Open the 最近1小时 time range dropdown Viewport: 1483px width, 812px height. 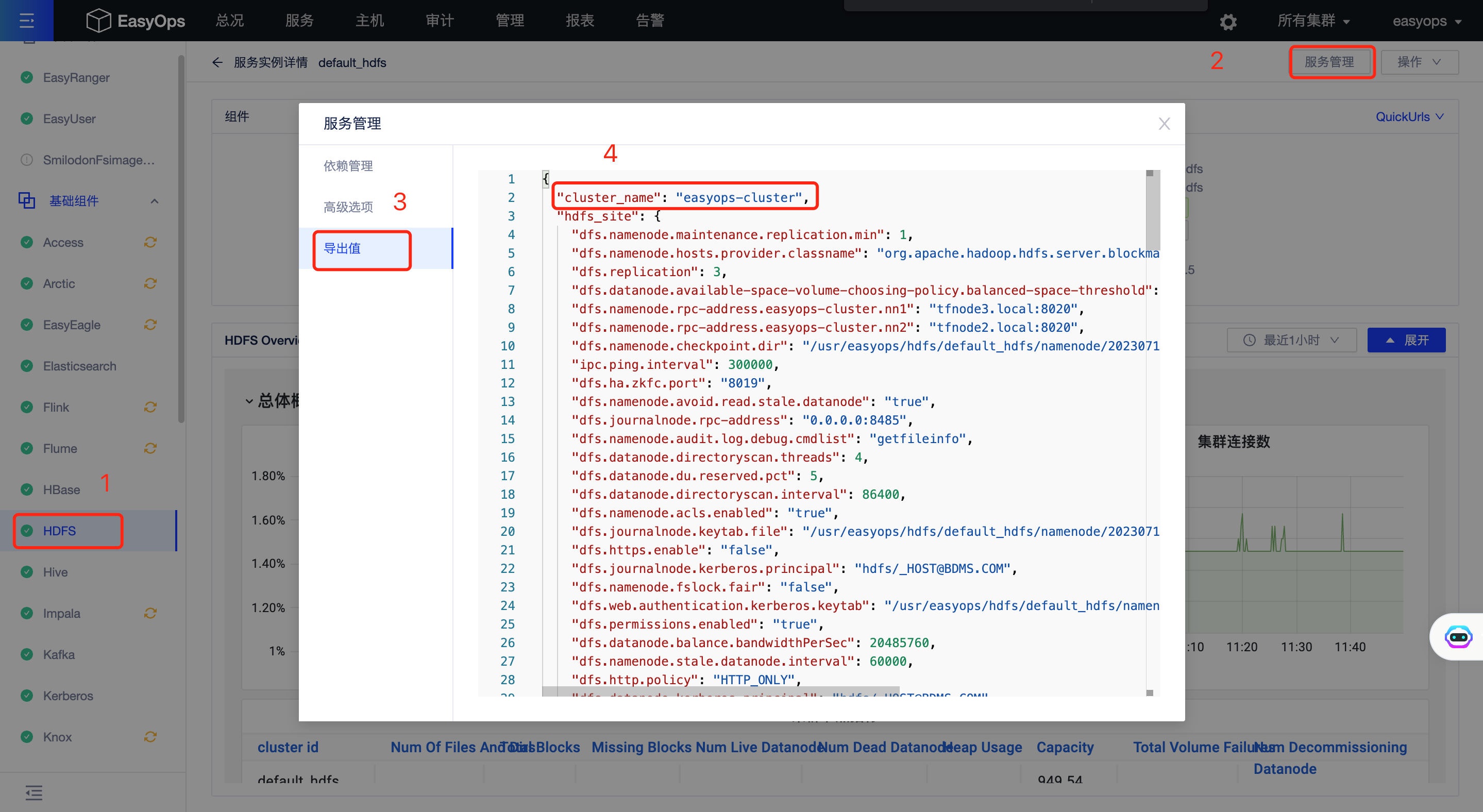pos(1291,340)
